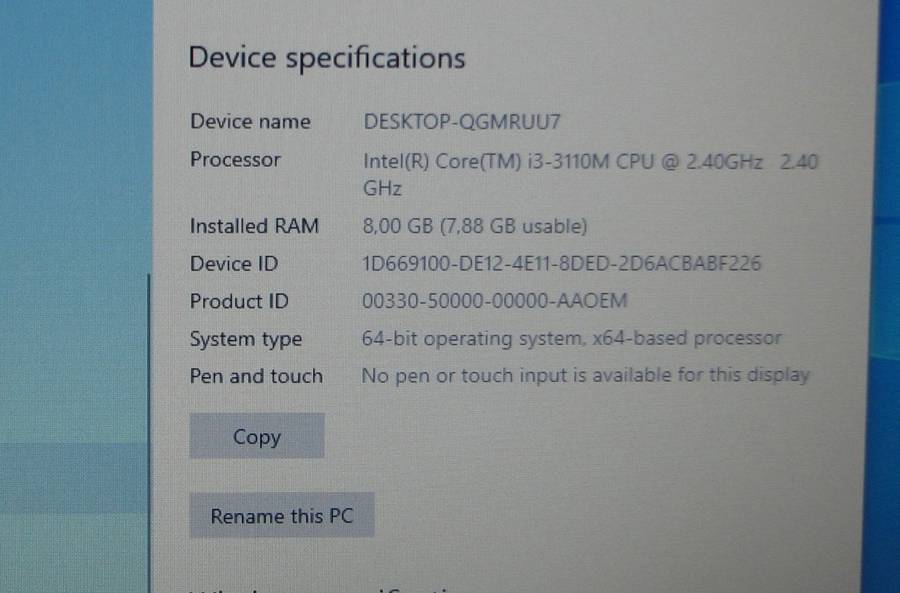Click the Pen and touch label
This screenshot has height=593, width=900.
pyautogui.click(x=256, y=376)
